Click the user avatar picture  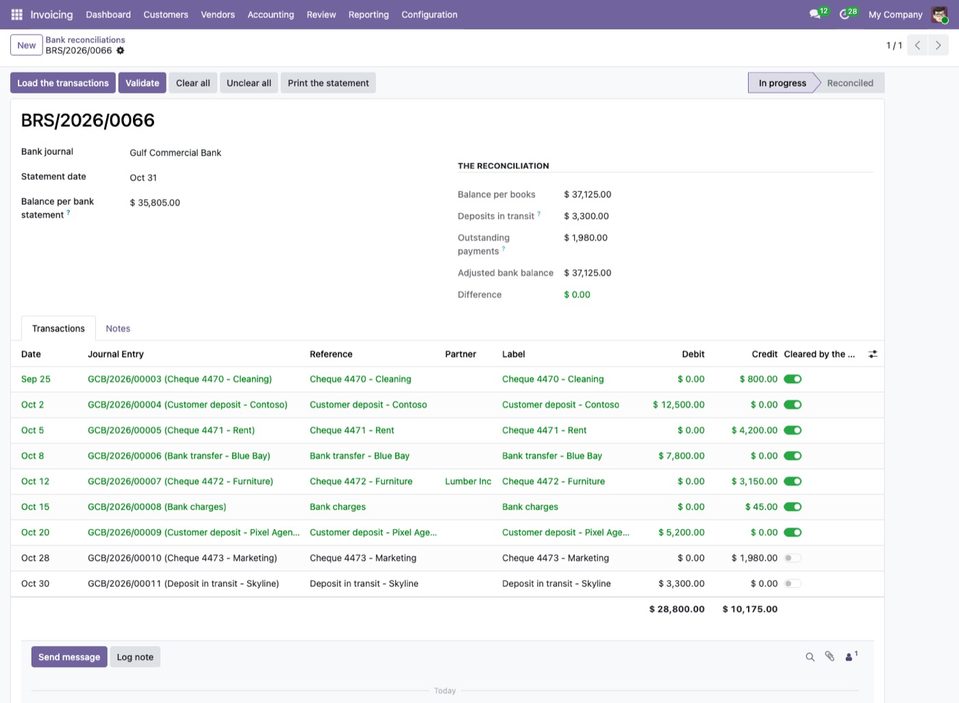click(939, 14)
